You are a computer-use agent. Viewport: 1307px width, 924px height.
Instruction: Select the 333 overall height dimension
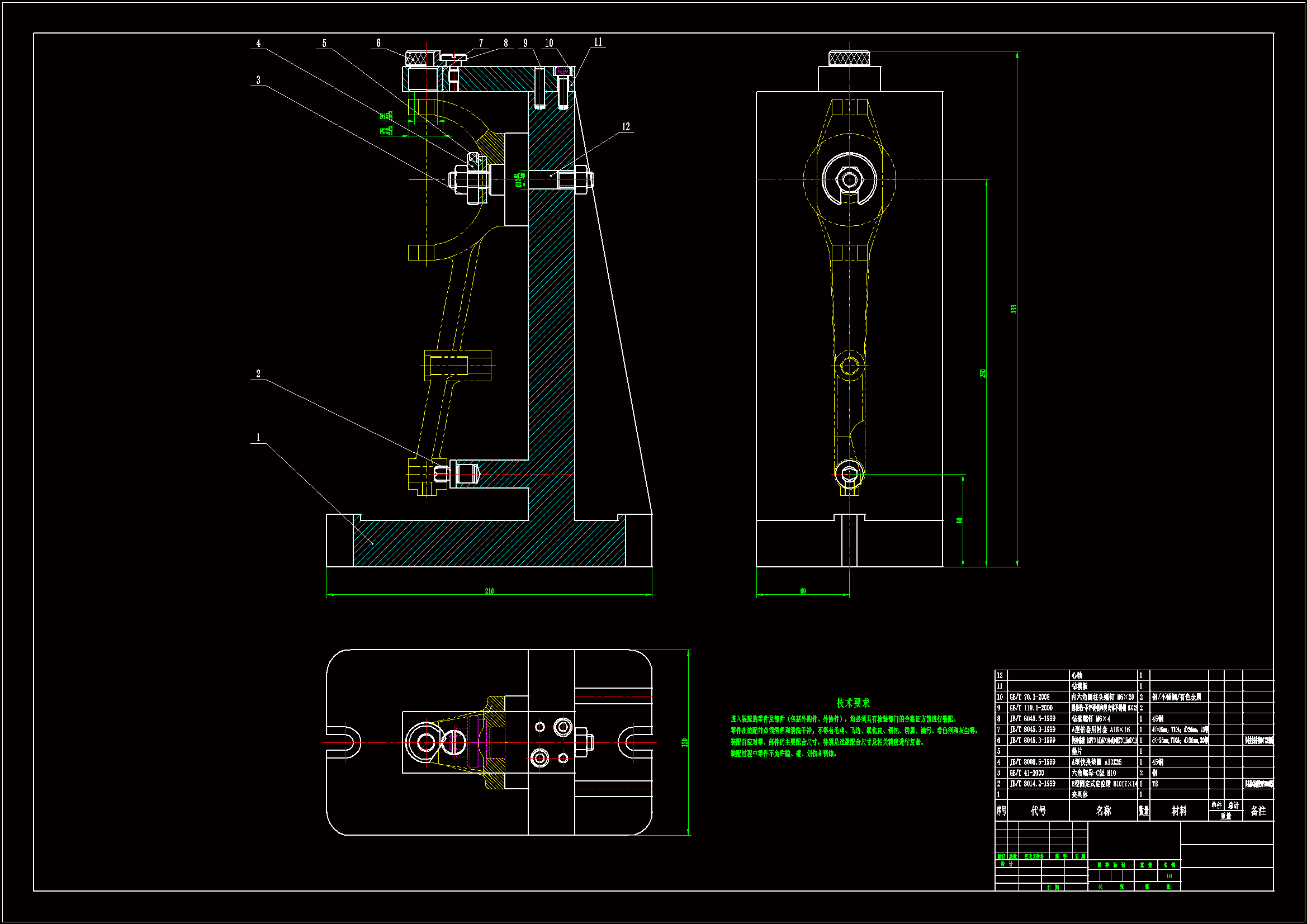click(1014, 309)
